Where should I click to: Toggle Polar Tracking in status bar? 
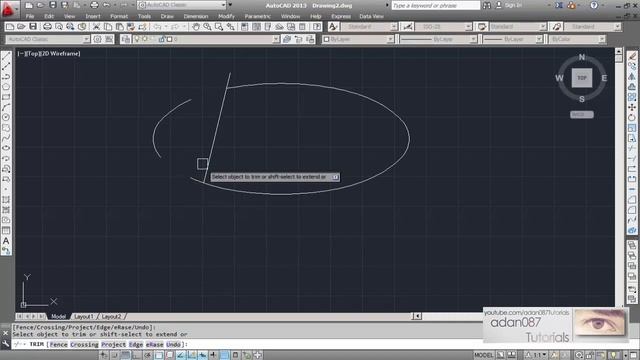(148, 355)
